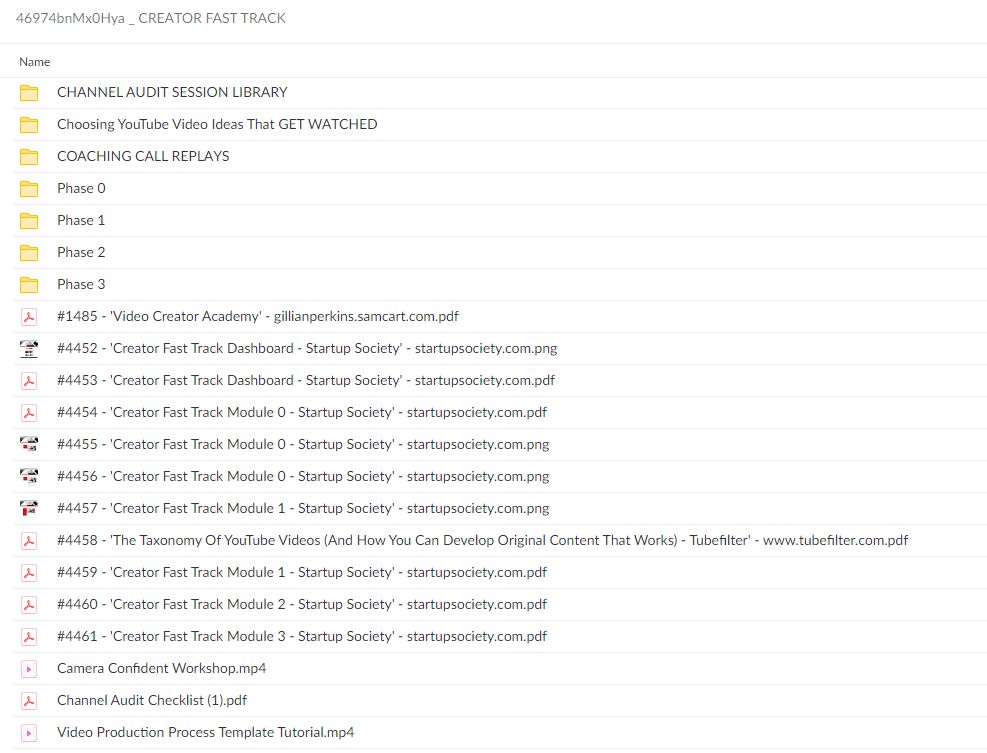Open Video Production Process Template Tutorial.mp4

point(205,732)
